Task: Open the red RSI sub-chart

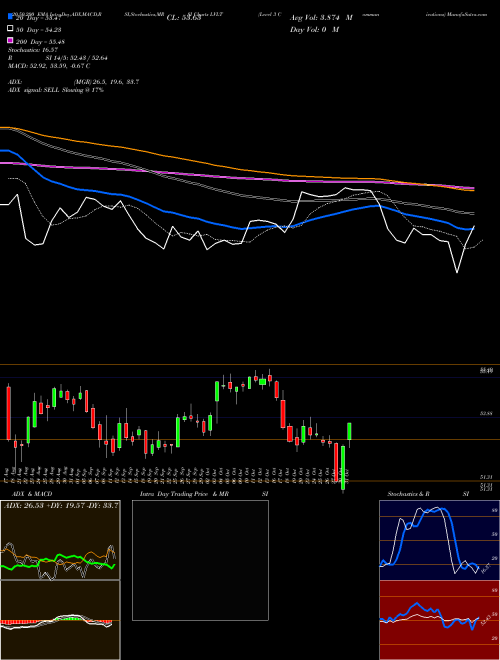Action: [439, 620]
